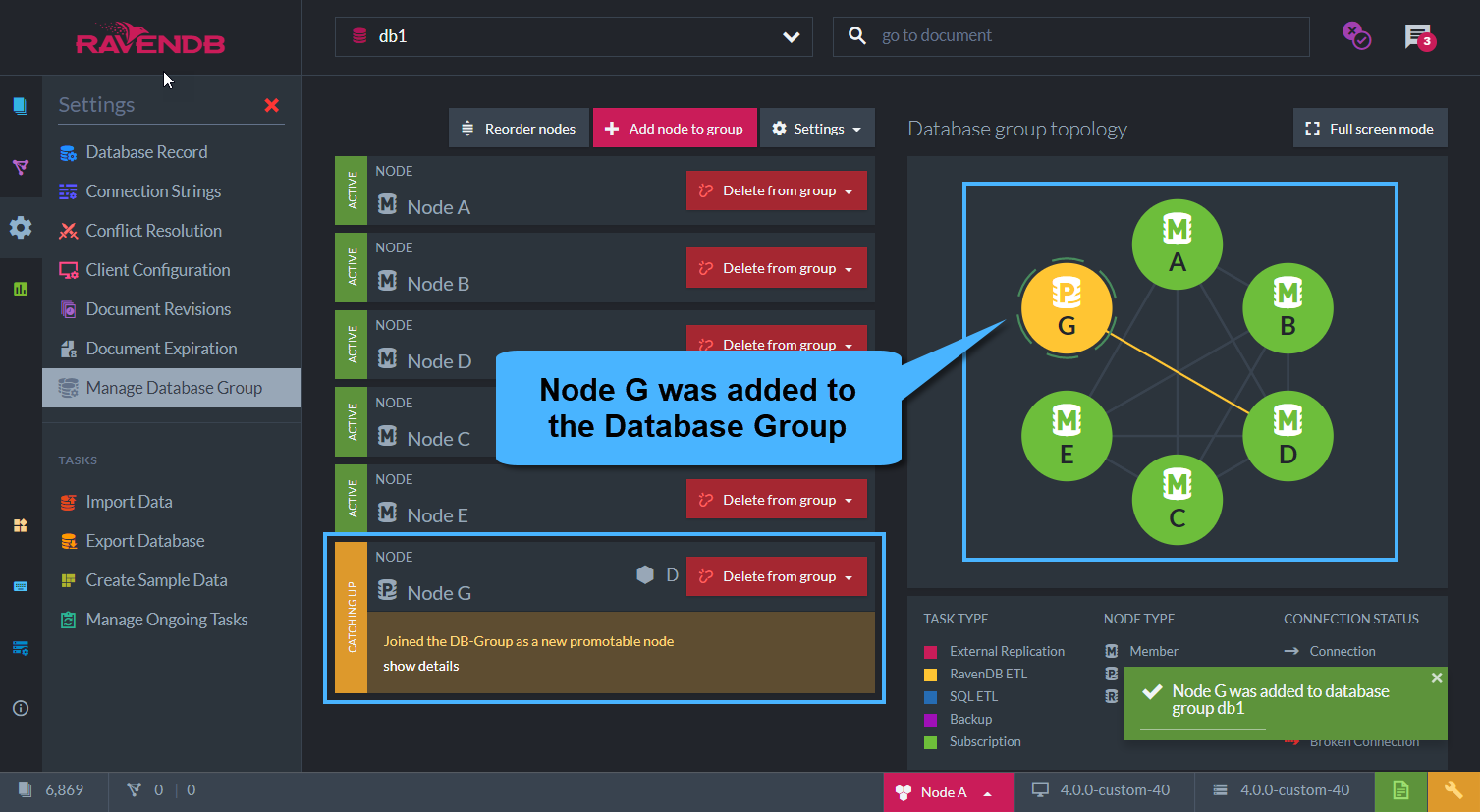
Task: Open Delete from group dropdown for Node E
Action: (777, 500)
